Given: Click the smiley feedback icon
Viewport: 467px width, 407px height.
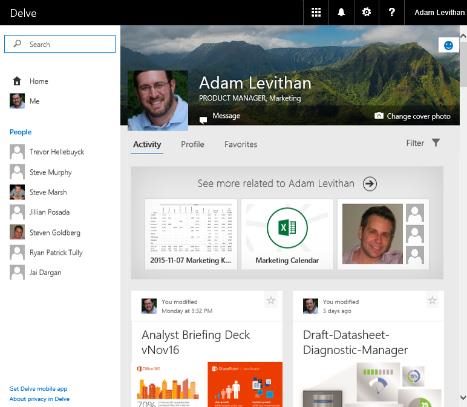Looking at the screenshot, I should coord(448,45).
